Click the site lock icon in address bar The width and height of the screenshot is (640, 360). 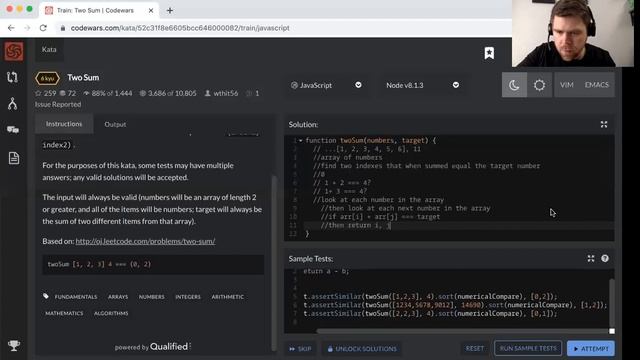tap(63, 28)
